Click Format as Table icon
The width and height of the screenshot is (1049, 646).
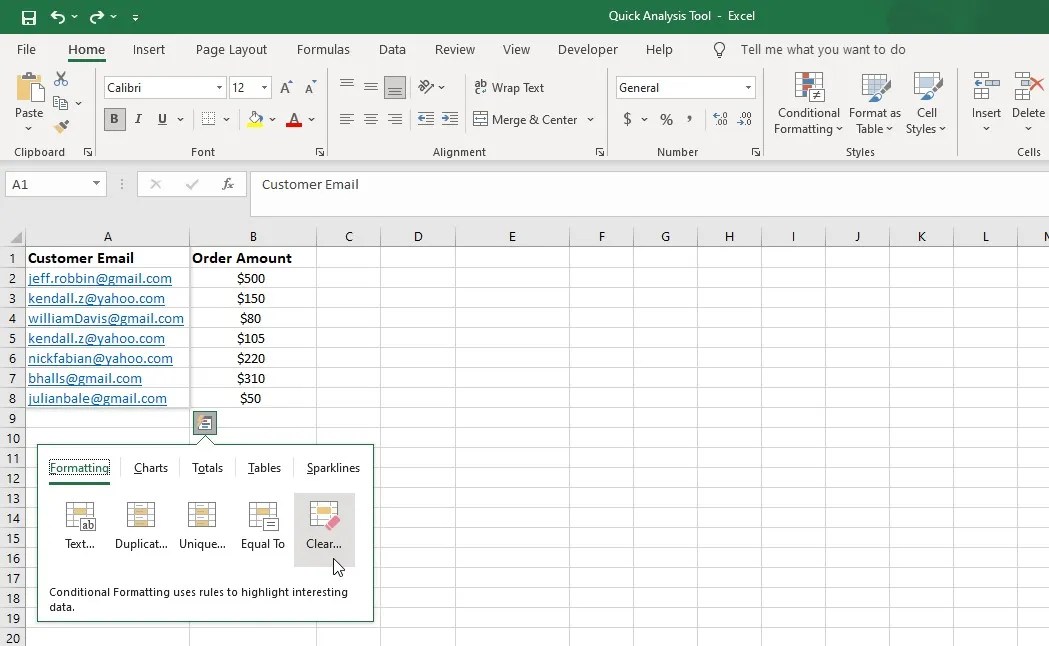875,103
